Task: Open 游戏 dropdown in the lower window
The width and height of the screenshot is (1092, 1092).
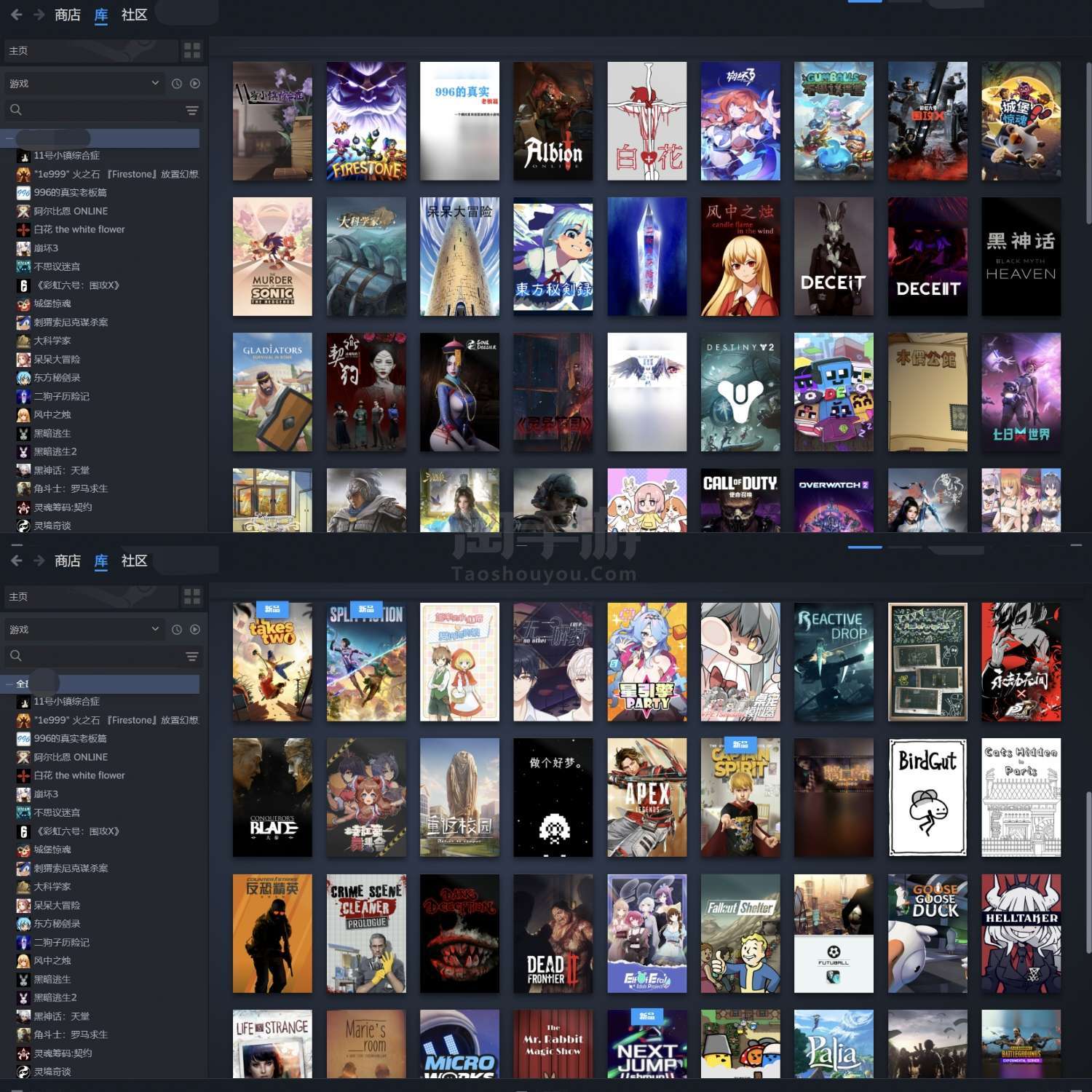Action: pos(84,630)
